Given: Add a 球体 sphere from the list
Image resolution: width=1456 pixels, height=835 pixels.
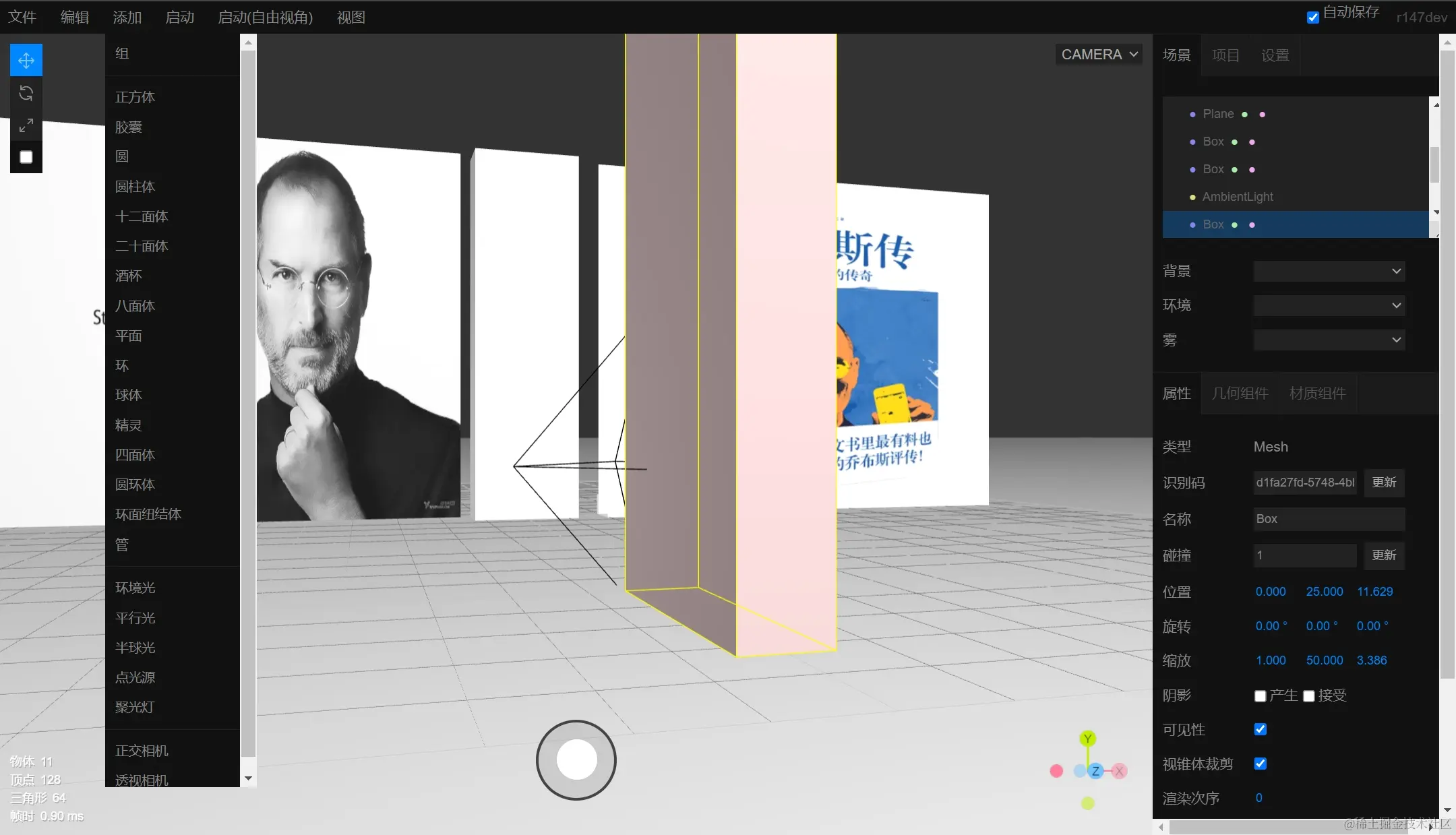Looking at the screenshot, I should 129,395.
